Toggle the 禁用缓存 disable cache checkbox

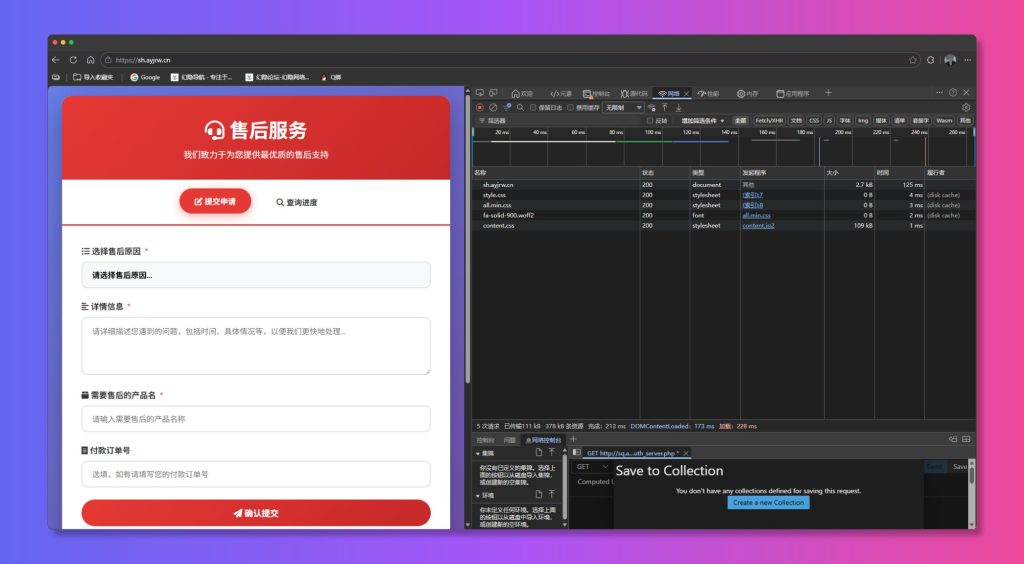570,107
